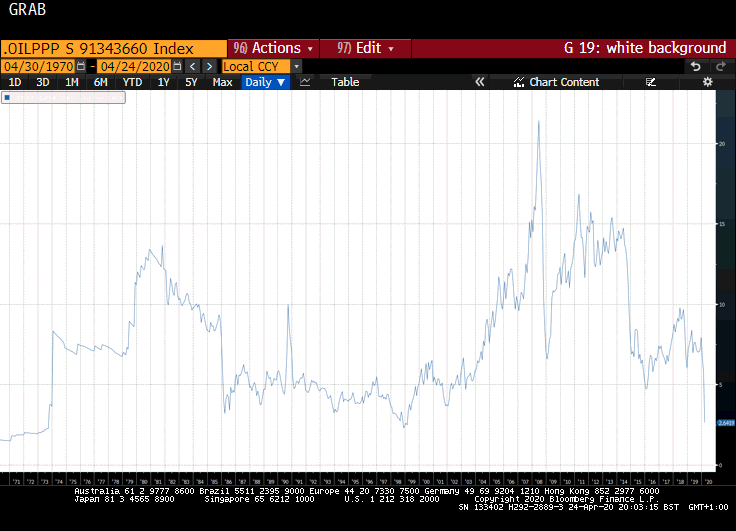
Task: Switch to Table view
Action: click(x=345, y=82)
